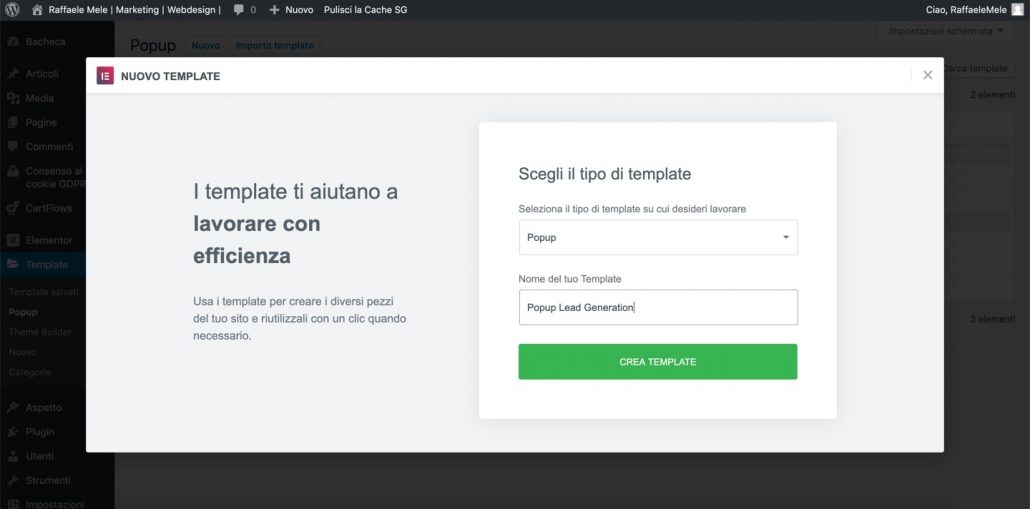Click the Media icon in sidebar
1030x509 pixels.
click(x=12, y=98)
